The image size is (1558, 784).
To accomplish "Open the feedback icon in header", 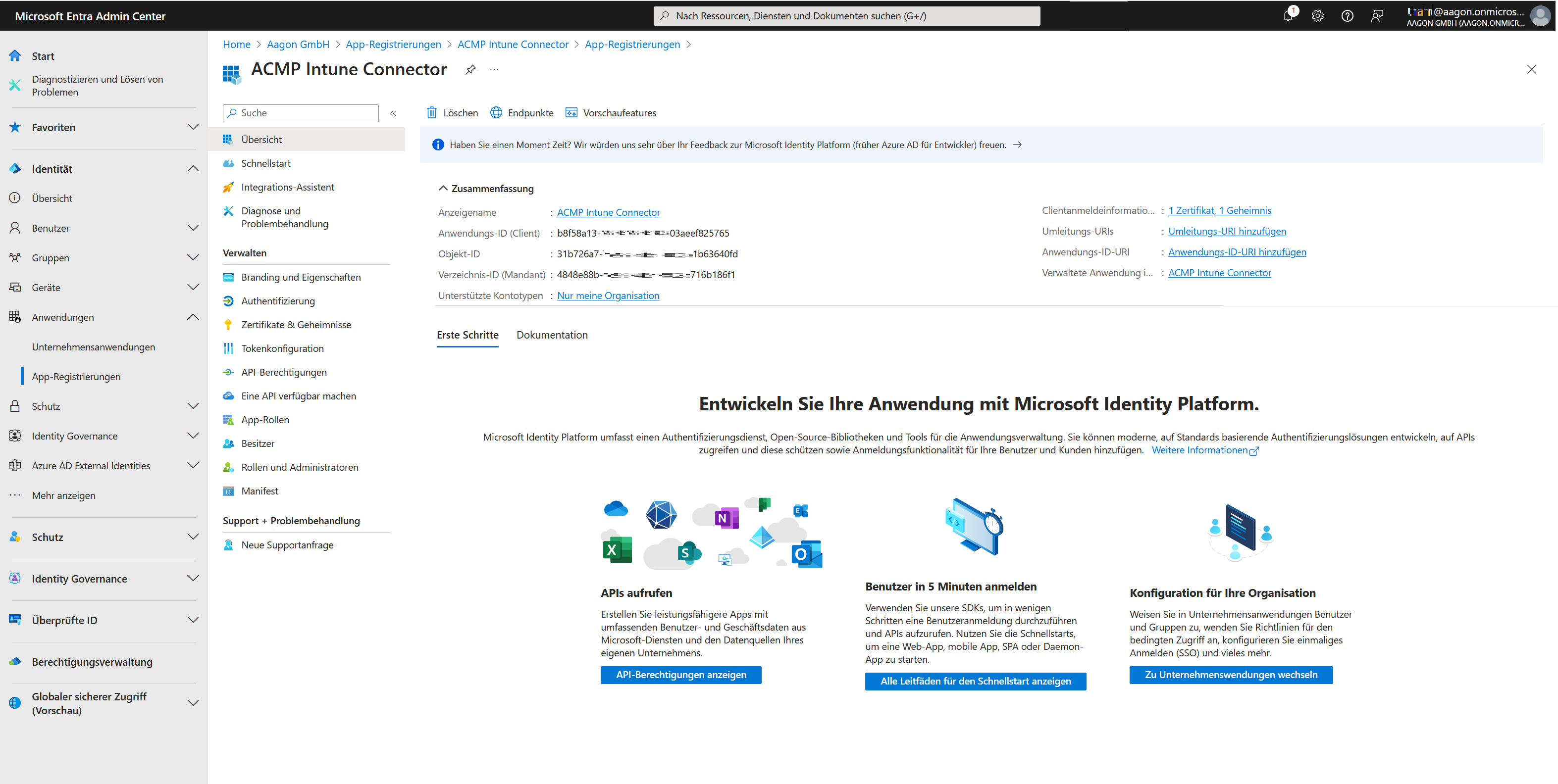I will click(x=1377, y=16).
